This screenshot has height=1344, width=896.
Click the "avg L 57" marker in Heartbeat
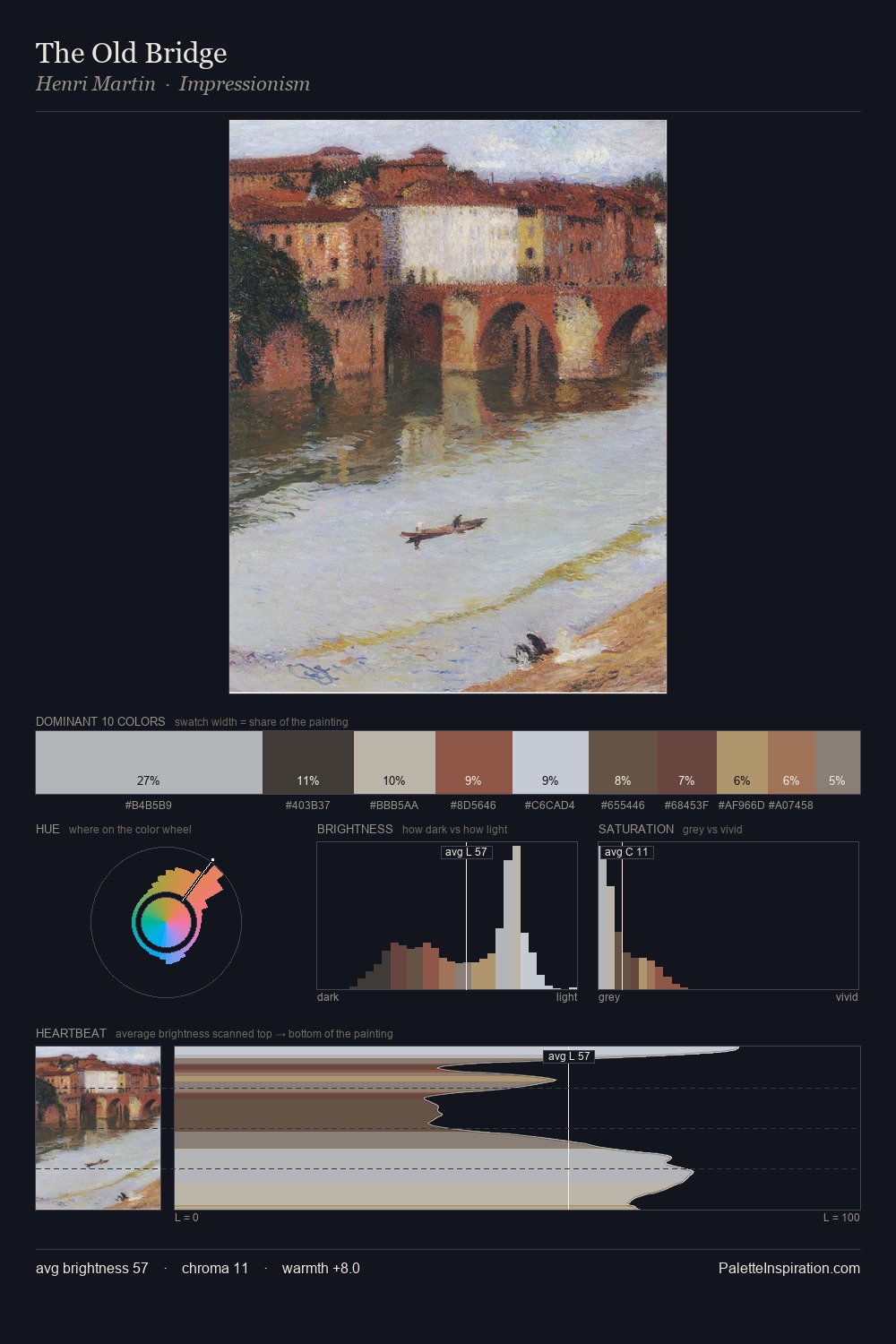[569, 1056]
